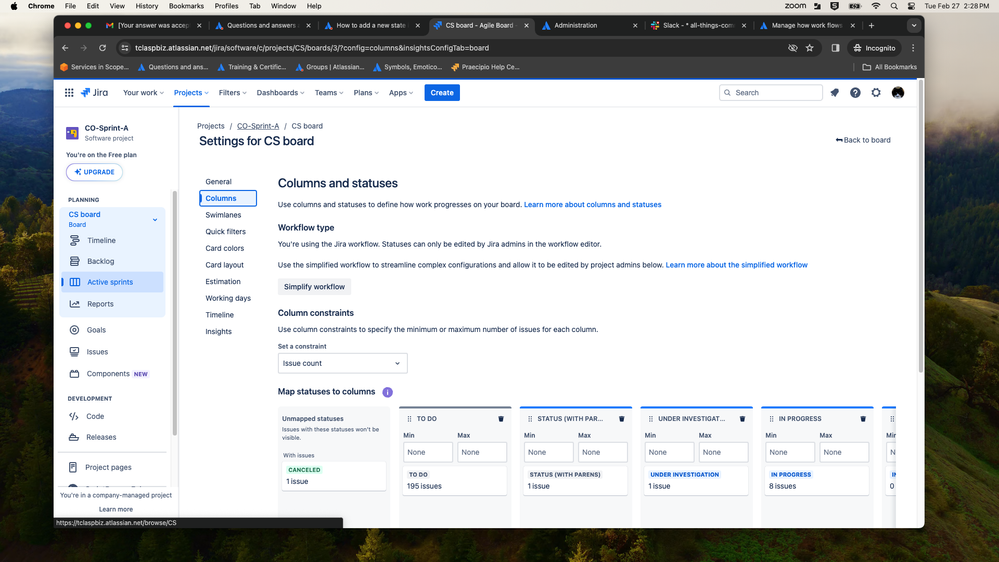The height and width of the screenshot is (562, 999).
Task: Open CO-Sprint-A breadcrumb link
Action: click(x=258, y=126)
